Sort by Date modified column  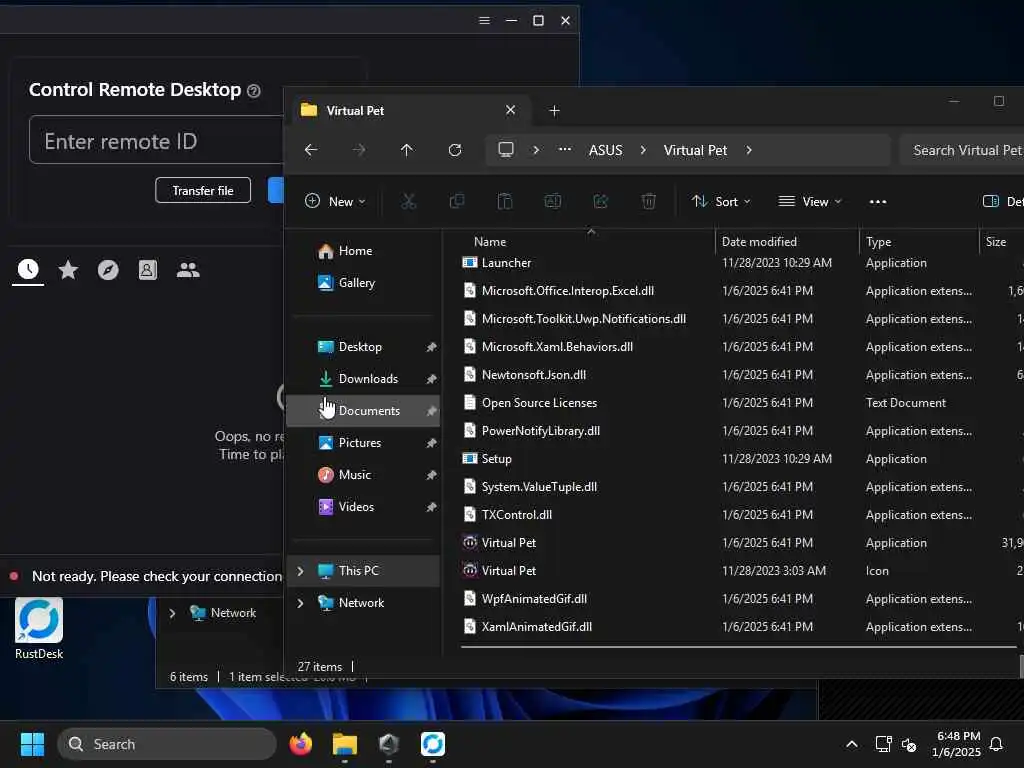(x=759, y=242)
